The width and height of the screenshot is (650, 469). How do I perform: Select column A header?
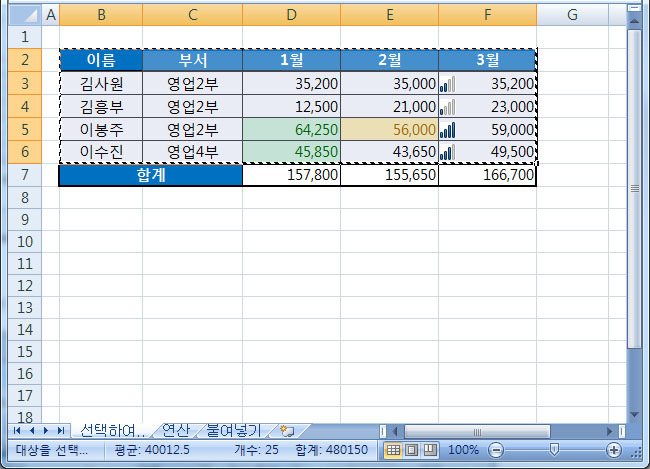(51, 15)
